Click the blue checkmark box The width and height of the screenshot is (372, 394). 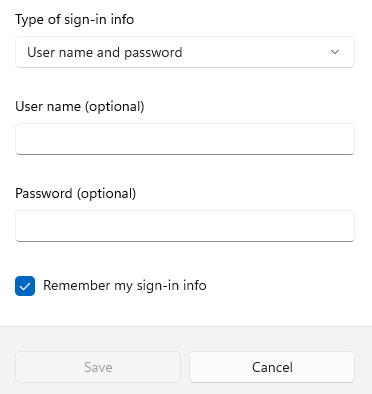(25, 286)
